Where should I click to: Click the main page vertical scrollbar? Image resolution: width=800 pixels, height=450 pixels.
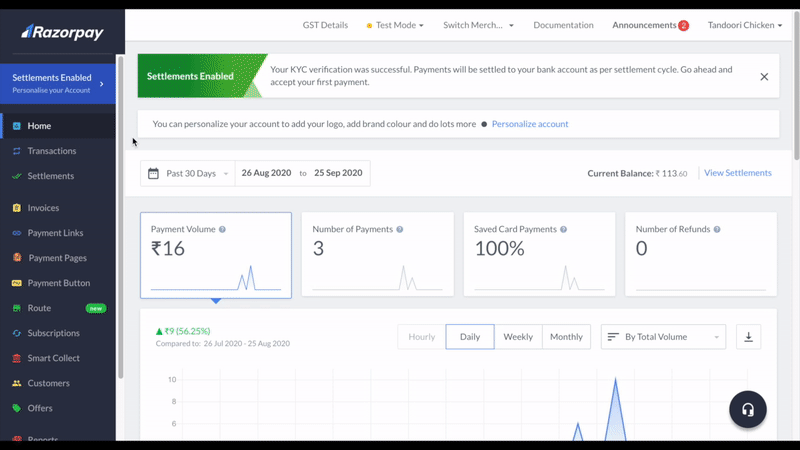[796, 87]
